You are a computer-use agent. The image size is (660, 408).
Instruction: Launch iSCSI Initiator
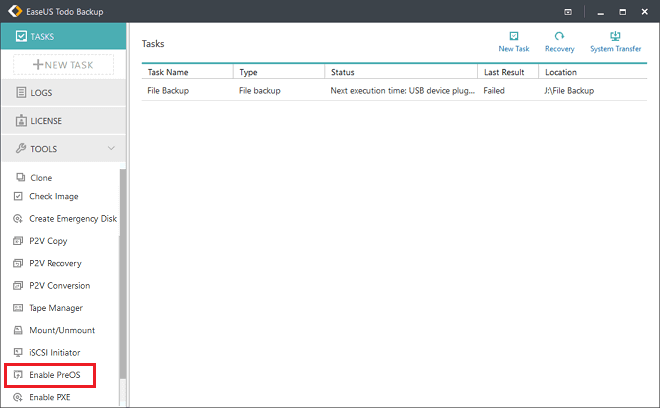(x=54, y=353)
